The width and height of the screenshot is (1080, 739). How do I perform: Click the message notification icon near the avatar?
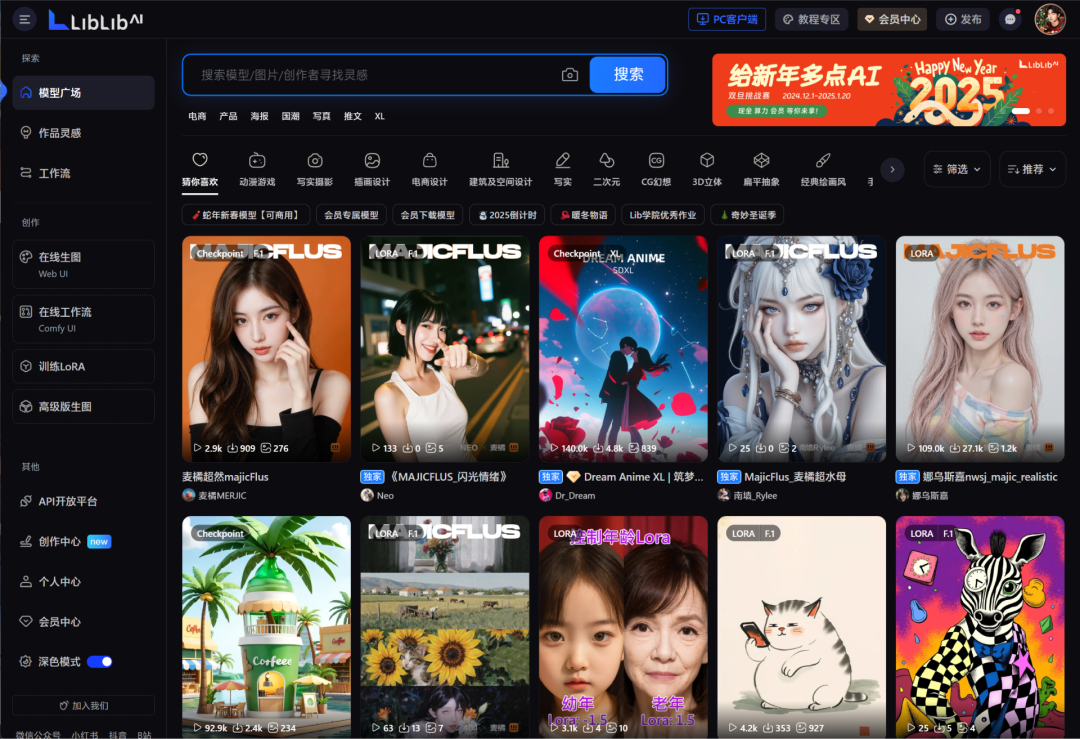click(1010, 19)
